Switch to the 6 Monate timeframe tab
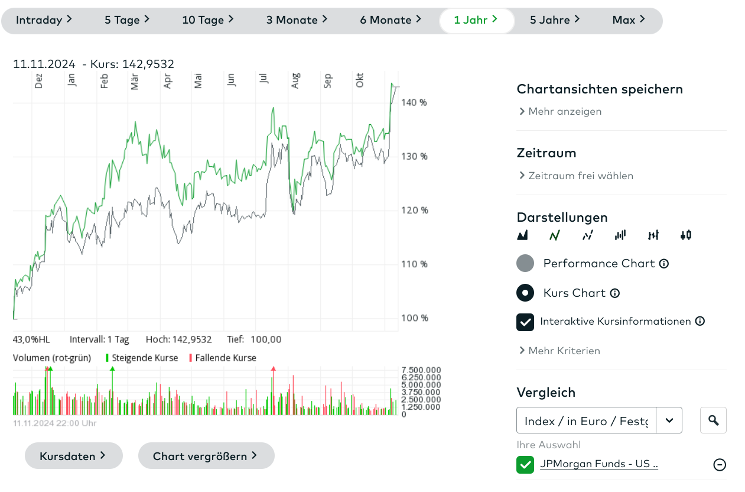Image resolution: width=745 pixels, height=492 pixels. 390,20
